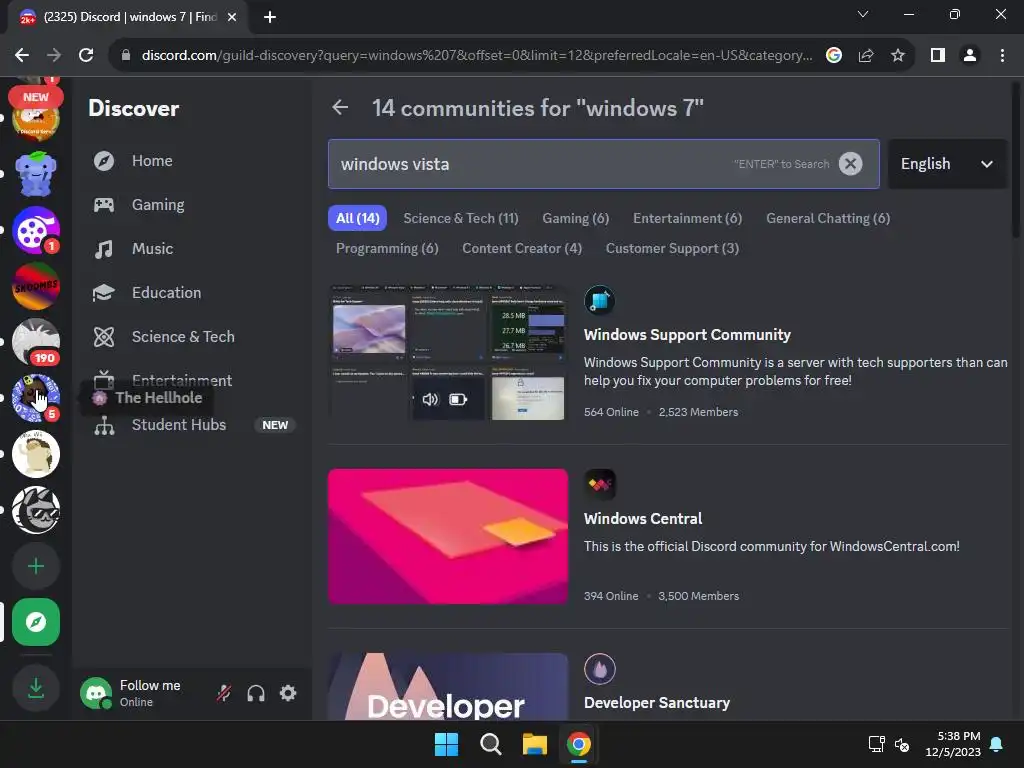Open Chrome profile icon

(970, 56)
